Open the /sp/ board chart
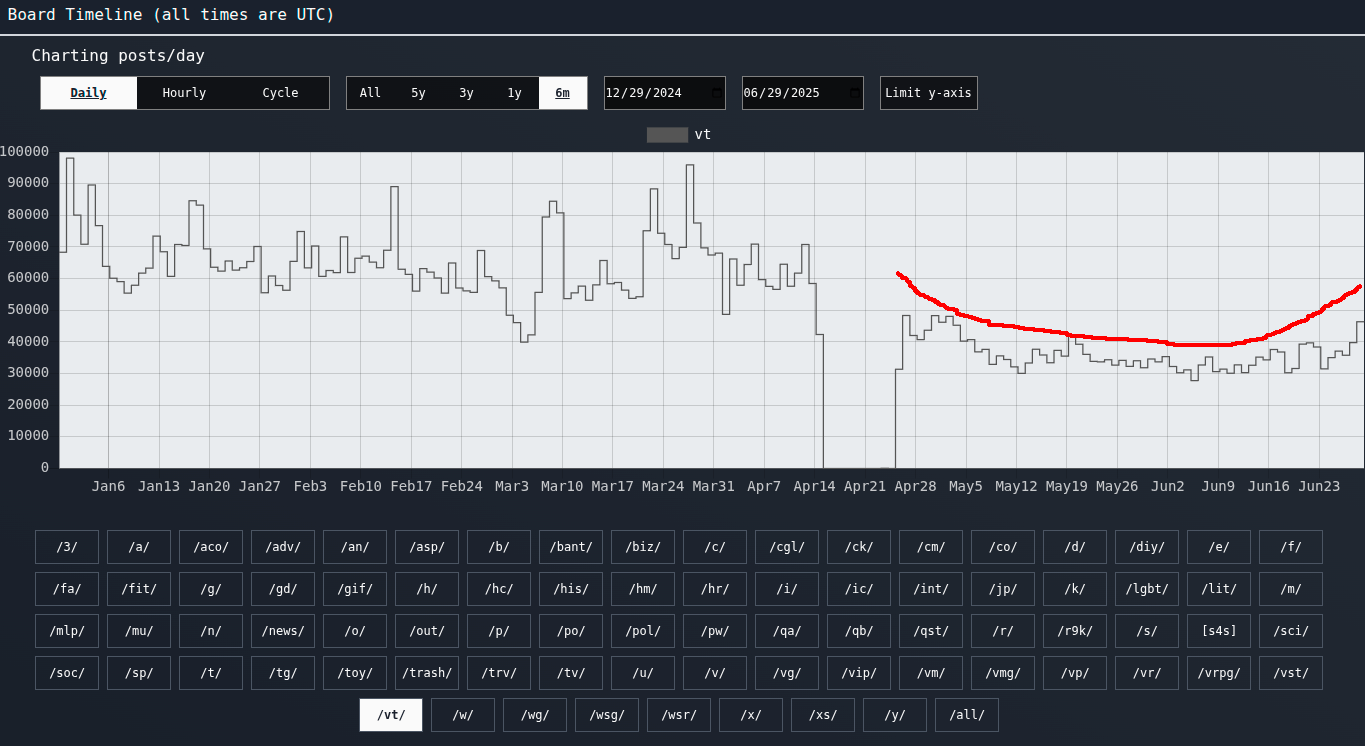1365x746 pixels. point(139,673)
